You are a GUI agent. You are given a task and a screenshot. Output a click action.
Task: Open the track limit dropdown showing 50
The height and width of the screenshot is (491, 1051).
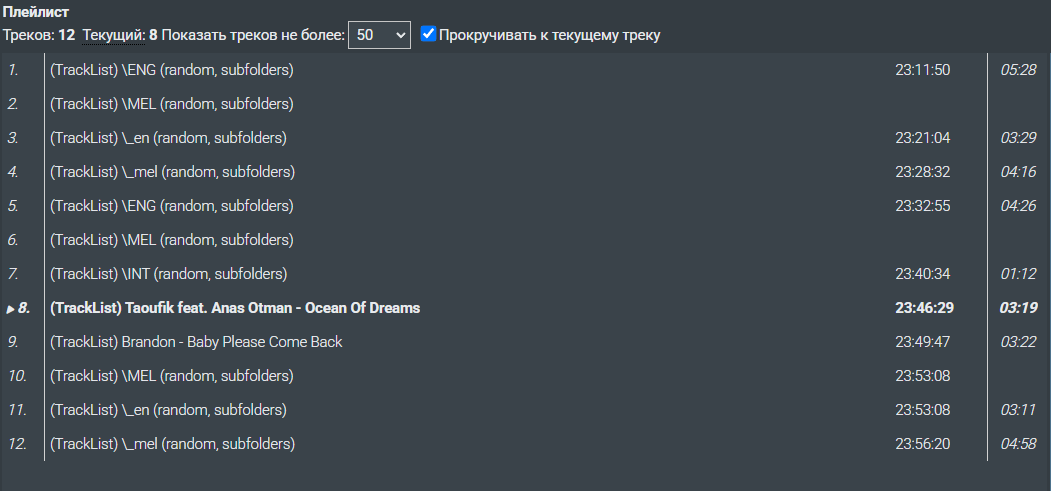(x=379, y=35)
